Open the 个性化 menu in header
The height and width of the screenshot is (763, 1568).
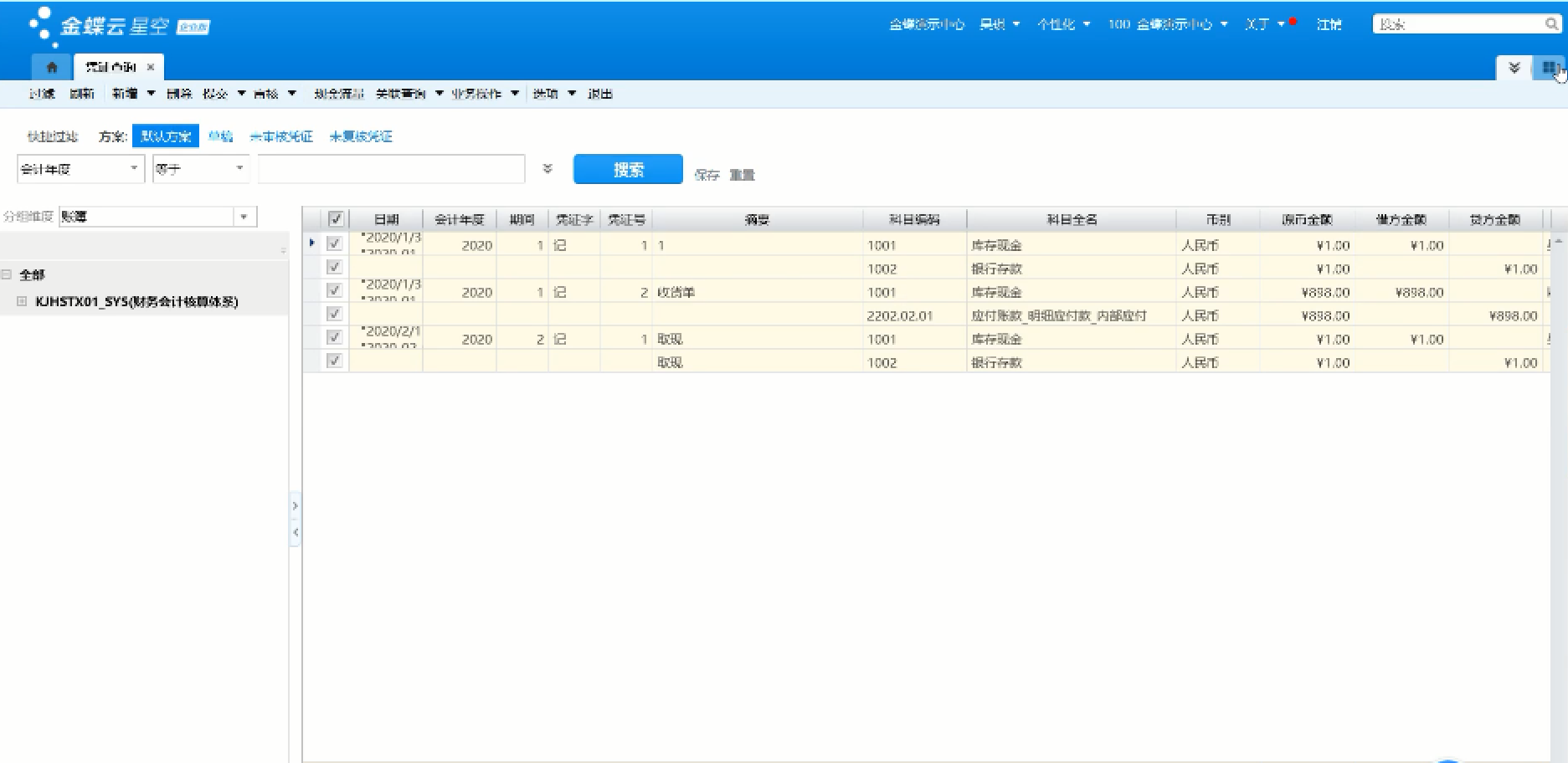point(1063,24)
